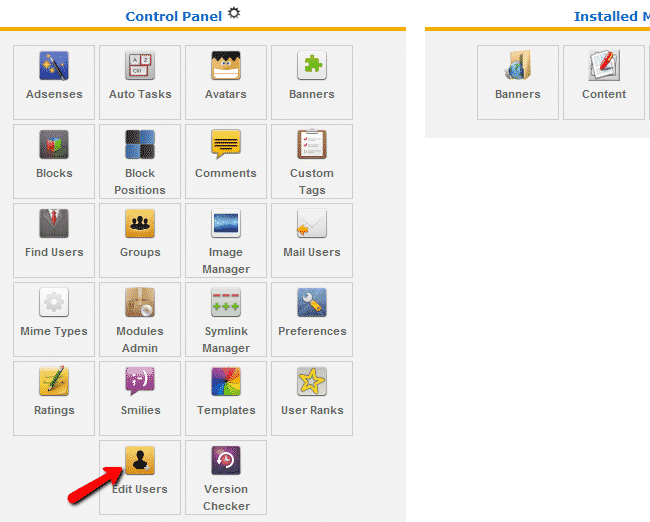Click the Mail Users icon
The height and width of the screenshot is (522, 650).
(312, 239)
